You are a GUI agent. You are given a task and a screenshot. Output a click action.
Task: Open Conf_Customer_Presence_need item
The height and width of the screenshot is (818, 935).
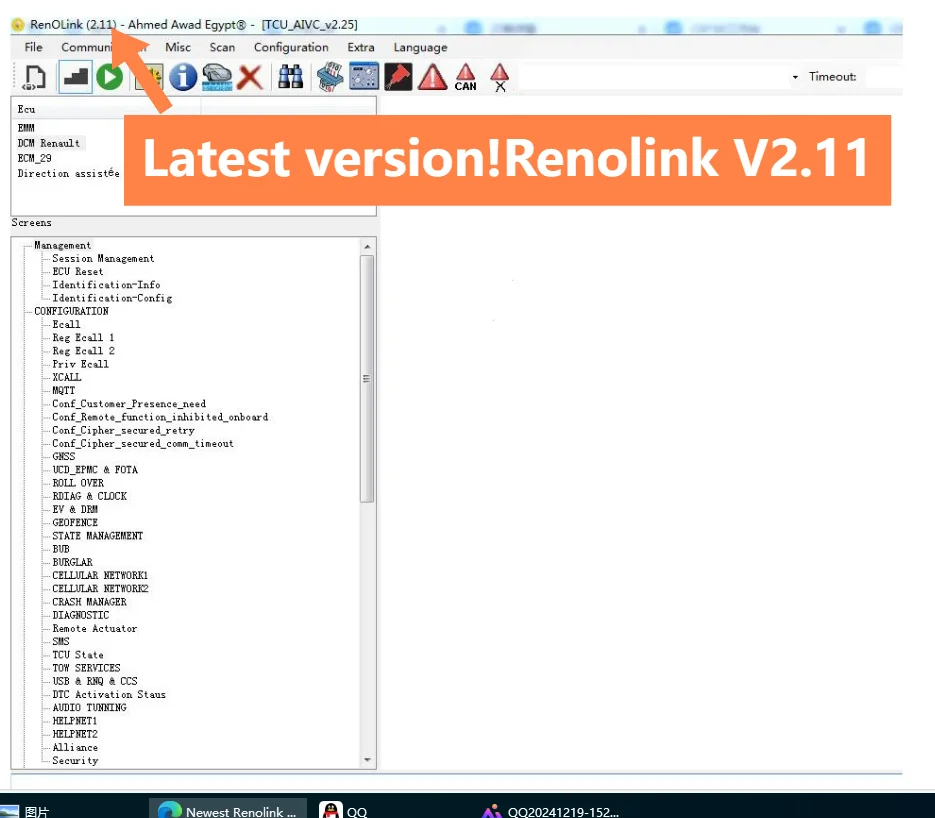click(x=129, y=404)
